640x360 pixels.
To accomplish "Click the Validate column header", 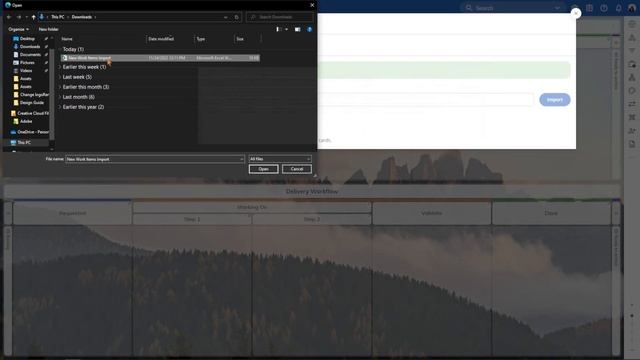I will (431, 213).
